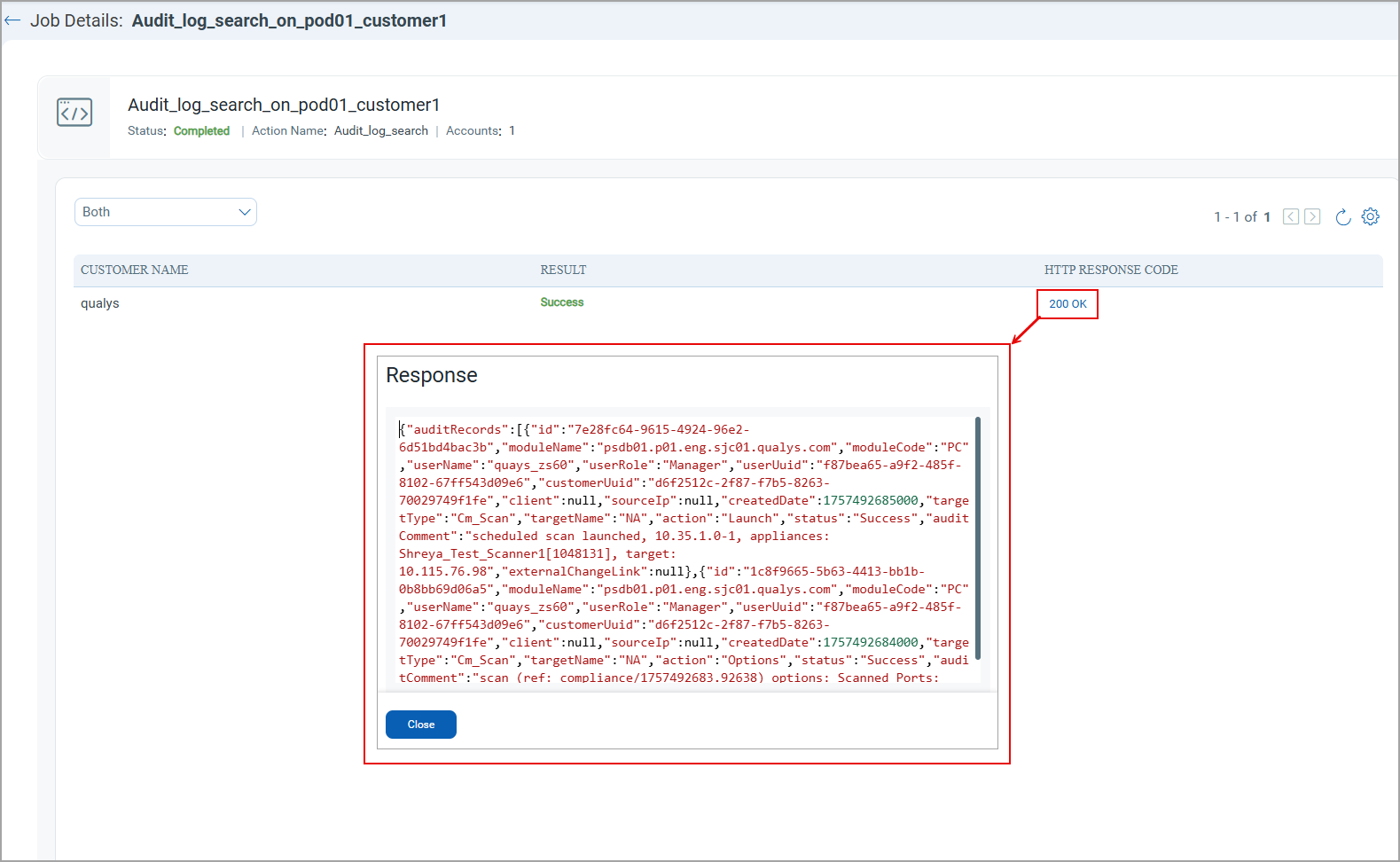This screenshot has width=1400, height=862.
Task: Click the Audit_log_search action name value
Action: 381,130
